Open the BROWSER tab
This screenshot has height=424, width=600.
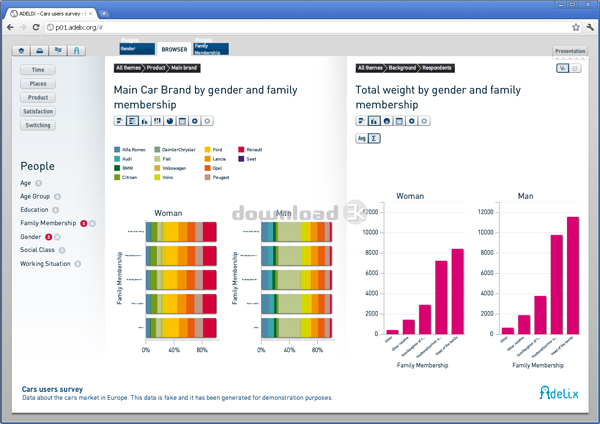point(174,48)
